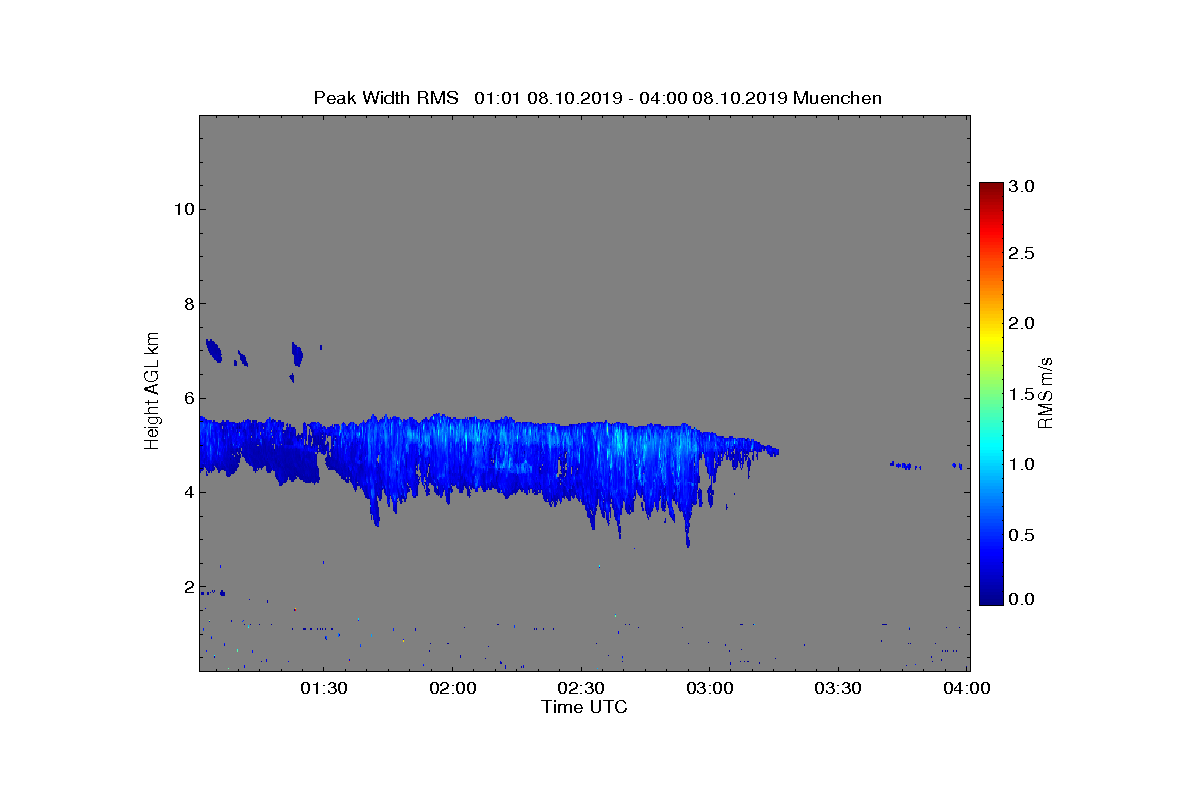Click the colorbar value 0.0
This screenshot has width=1200, height=800.
click(x=1021, y=599)
